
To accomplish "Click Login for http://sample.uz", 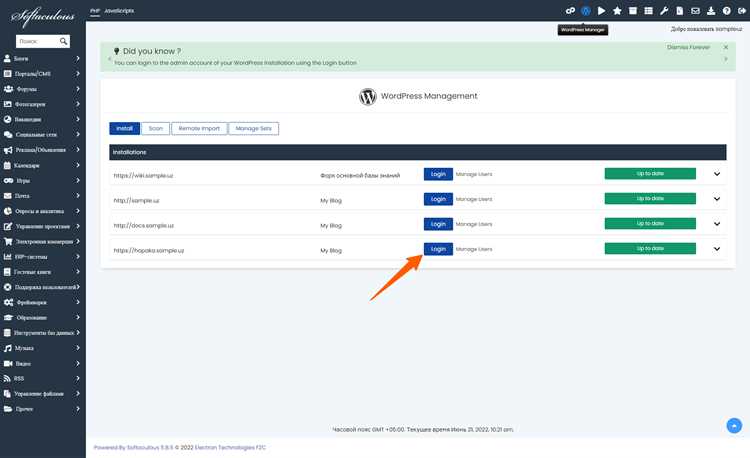I will pyautogui.click(x=438, y=199).
